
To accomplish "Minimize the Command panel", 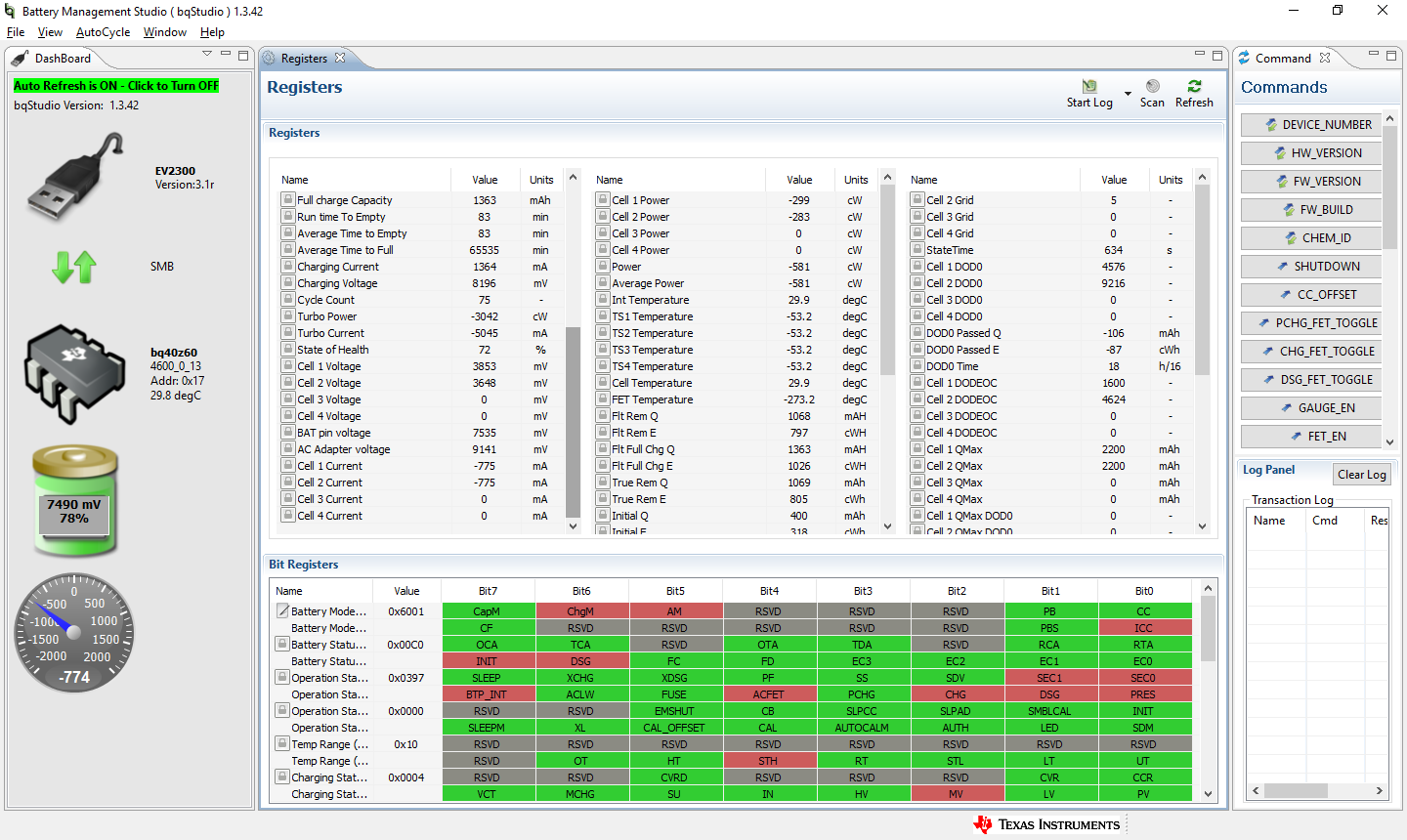I will pos(1374,54).
